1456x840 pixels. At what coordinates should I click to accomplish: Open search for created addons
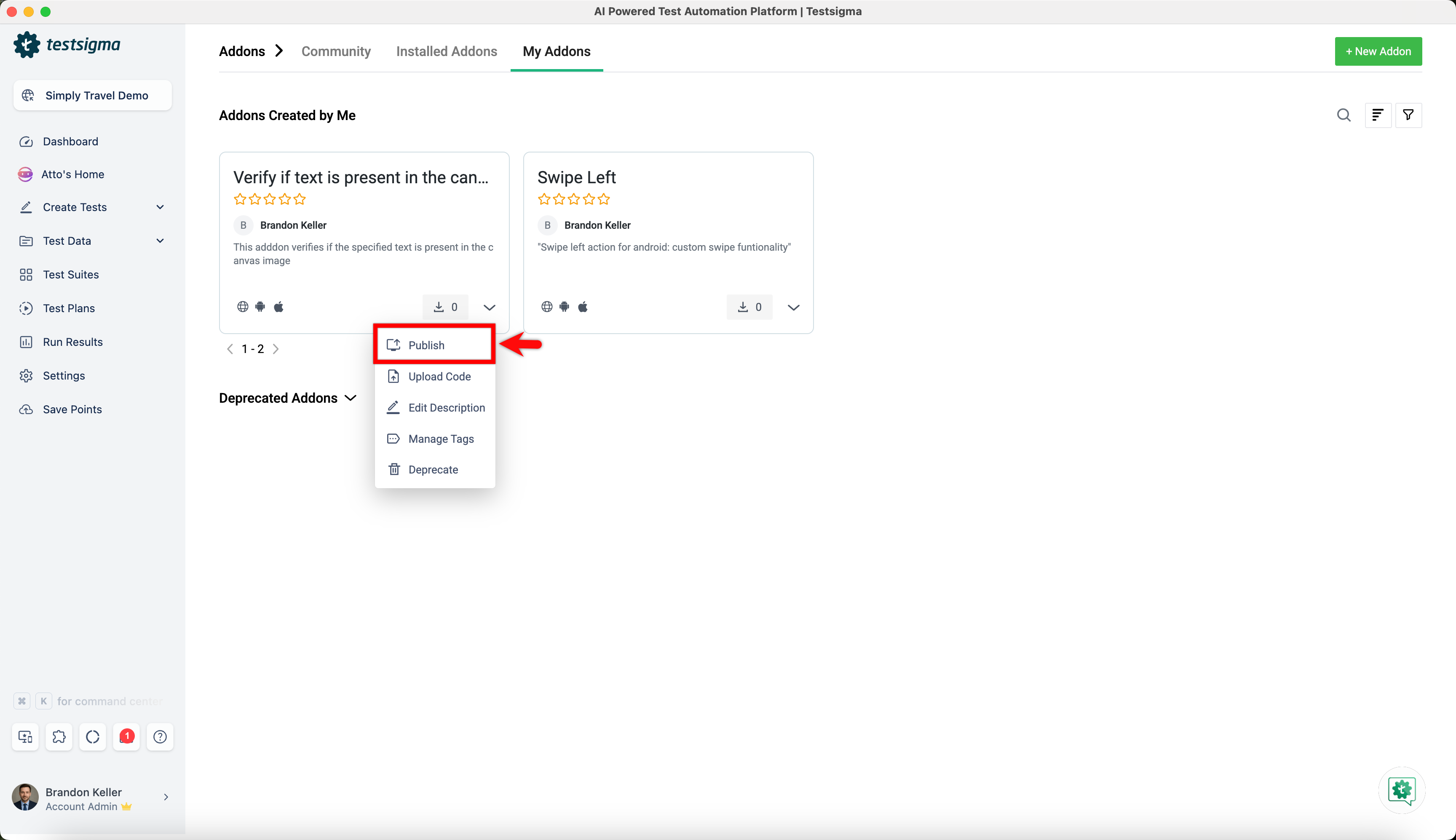1344,115
